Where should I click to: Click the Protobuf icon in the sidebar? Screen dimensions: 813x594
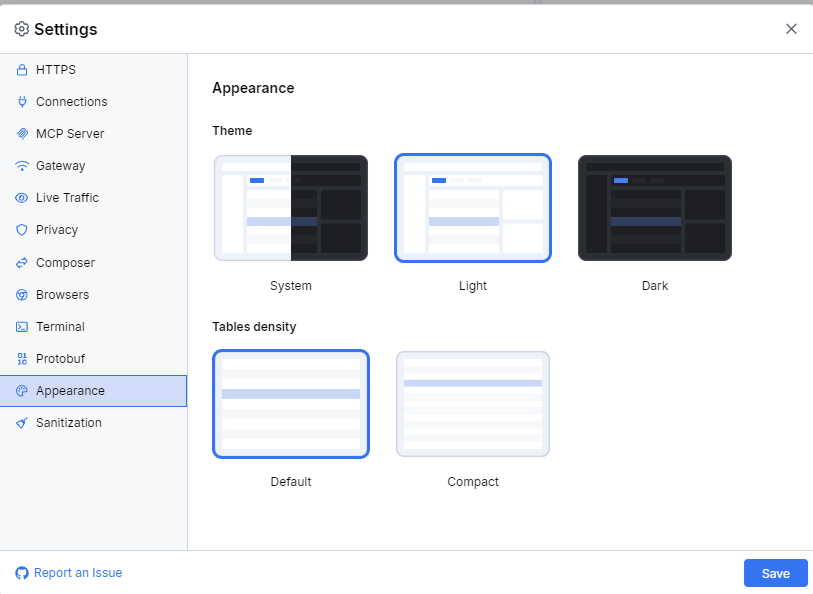pyautogui.click(x=19, y=358)
